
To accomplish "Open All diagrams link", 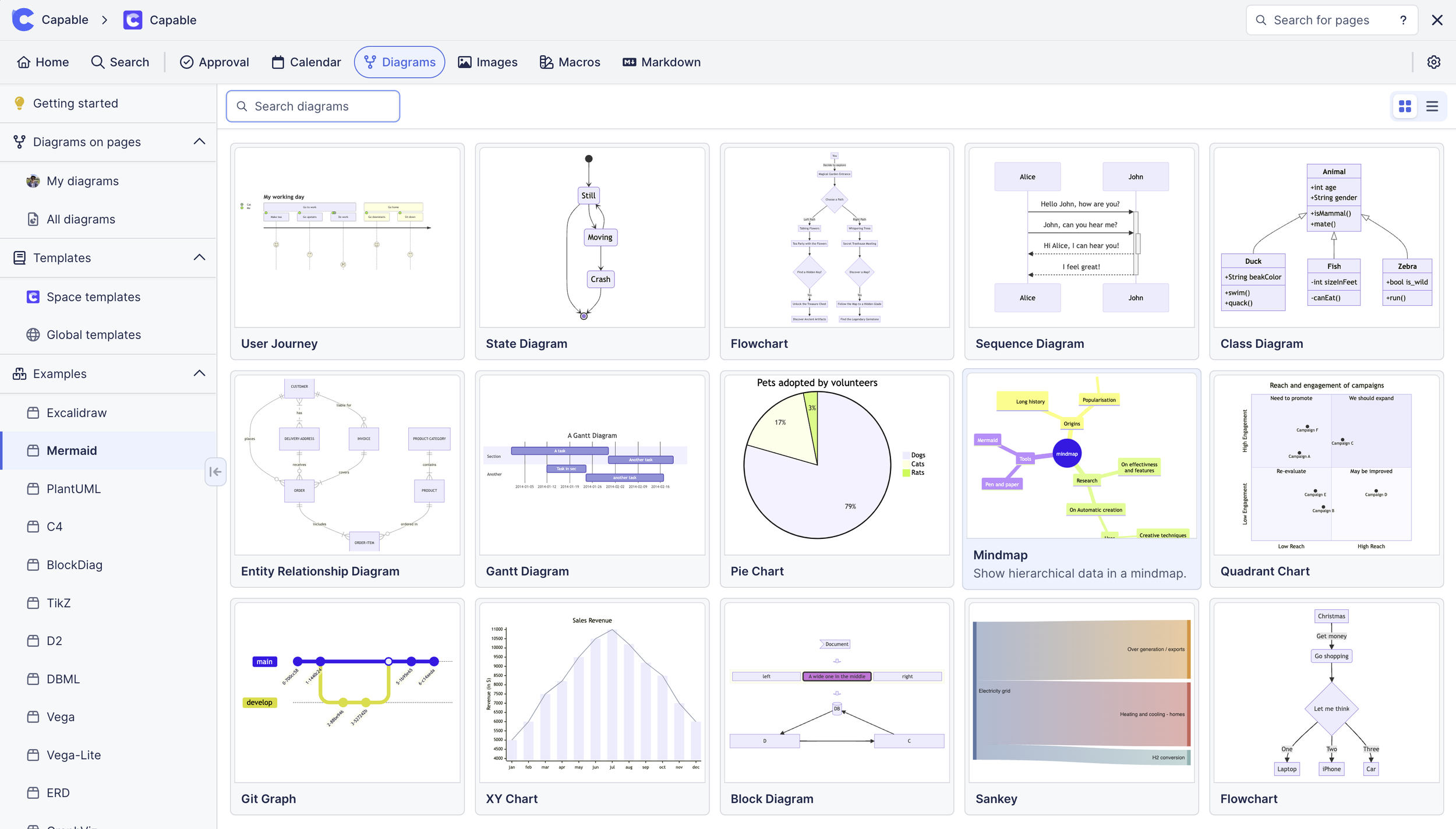I will click(80, 220).
